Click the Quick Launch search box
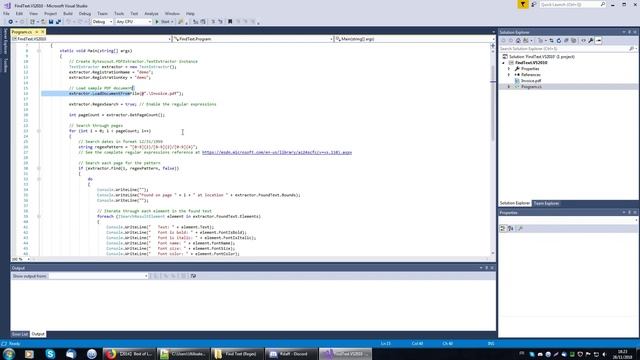 point(573,4)
